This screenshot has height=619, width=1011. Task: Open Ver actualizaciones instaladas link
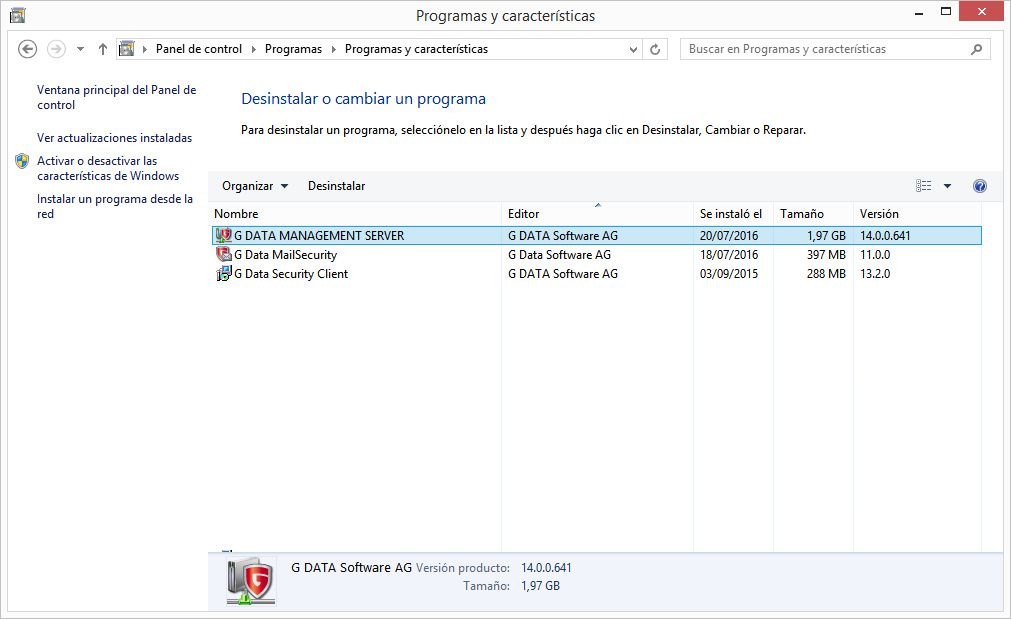coord(114,138)
